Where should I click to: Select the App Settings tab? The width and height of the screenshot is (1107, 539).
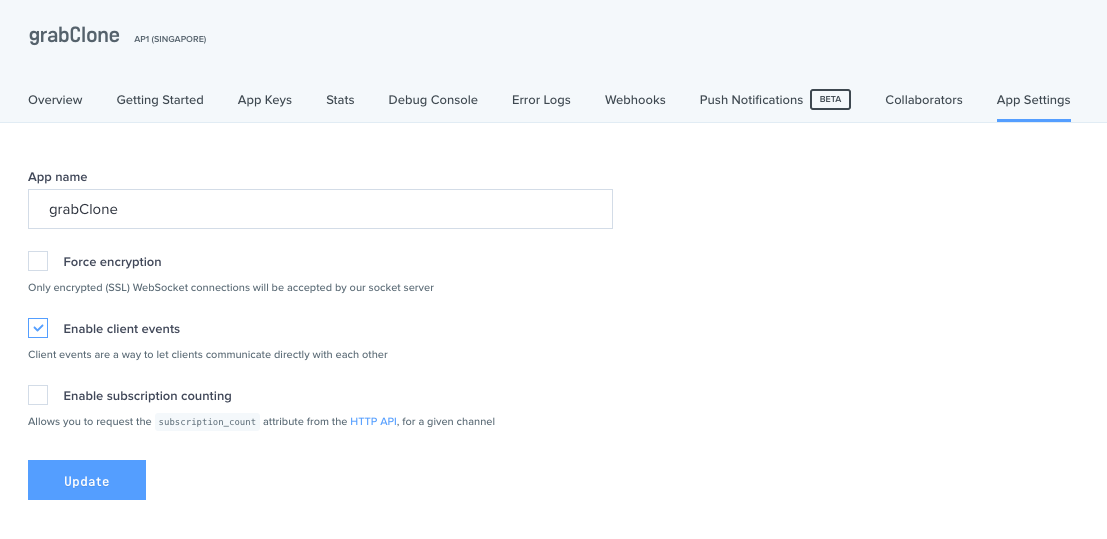point(1033,100)
